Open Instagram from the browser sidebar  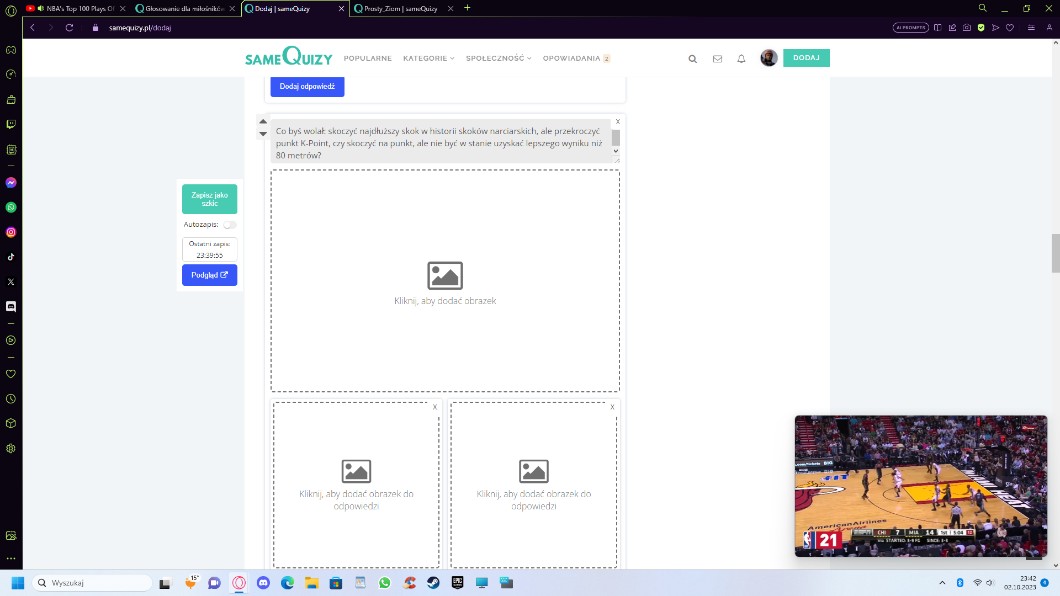tap(11, 232)
